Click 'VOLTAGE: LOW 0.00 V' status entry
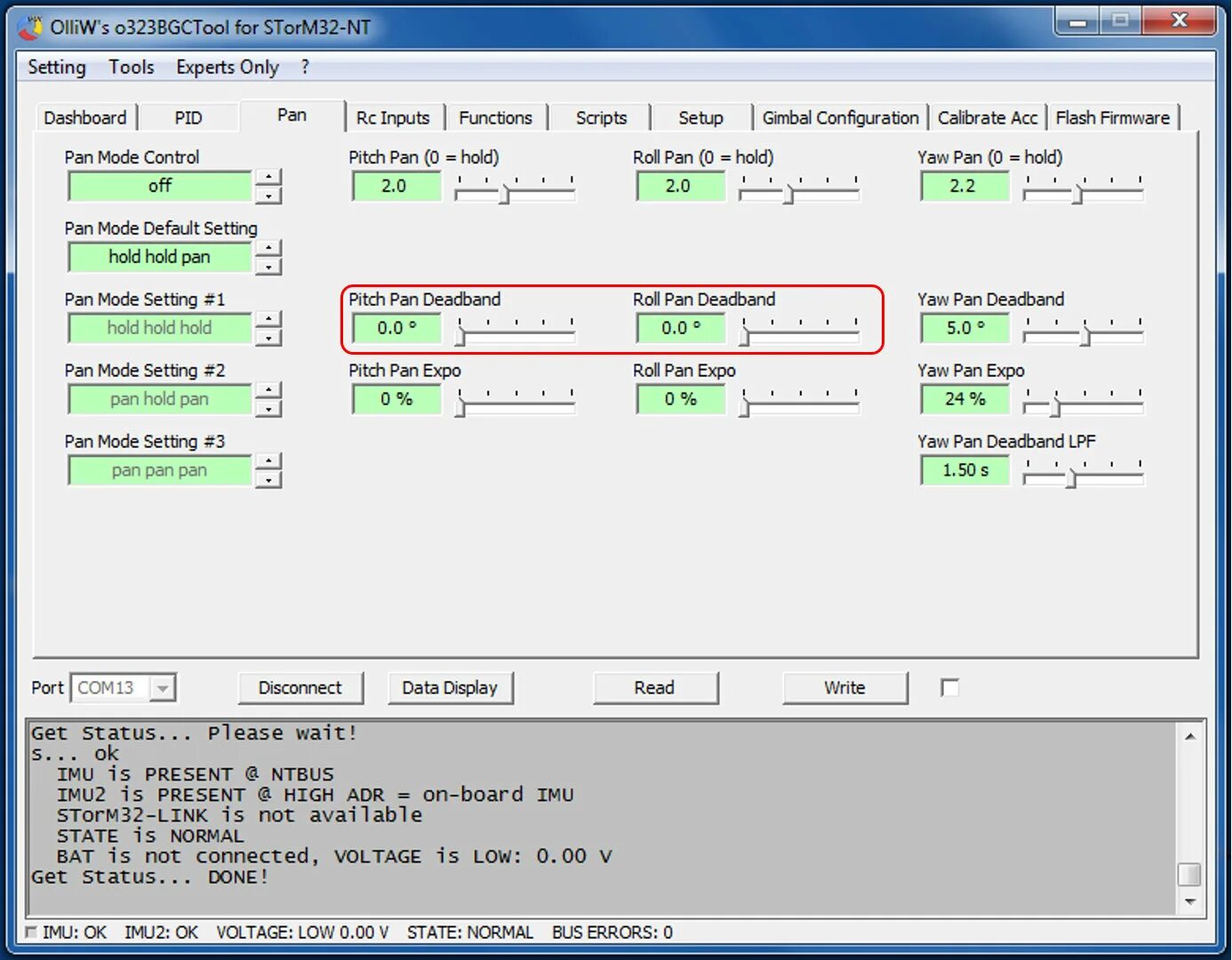The image size is (1232, 960). pos(303,932)
